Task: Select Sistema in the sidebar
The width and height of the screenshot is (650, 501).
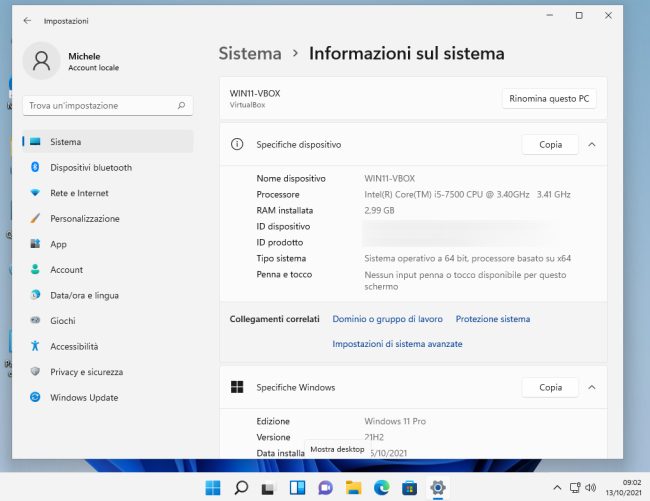Action: [108, 142]
